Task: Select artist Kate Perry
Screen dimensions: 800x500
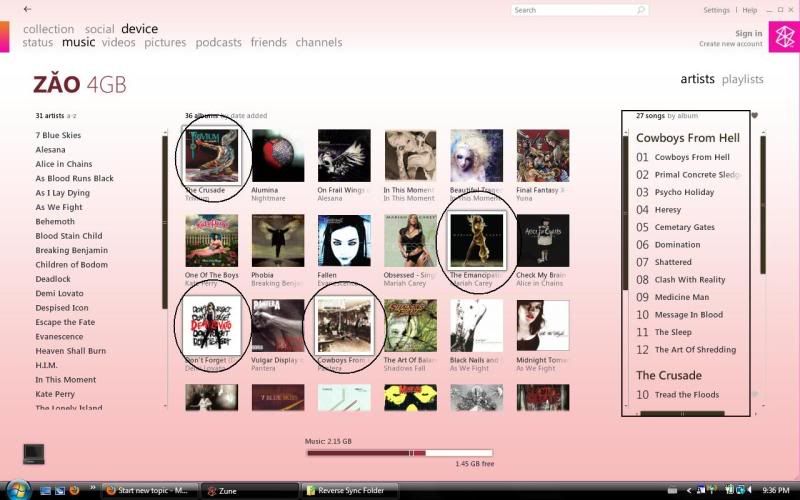Action: click(x=55, y=394)
